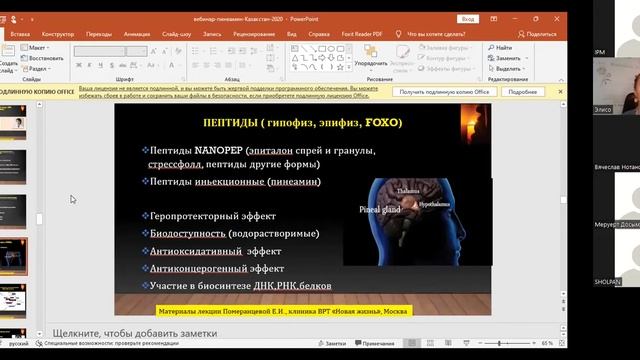Click the accessibility checker status icon

tap(39, 343)
